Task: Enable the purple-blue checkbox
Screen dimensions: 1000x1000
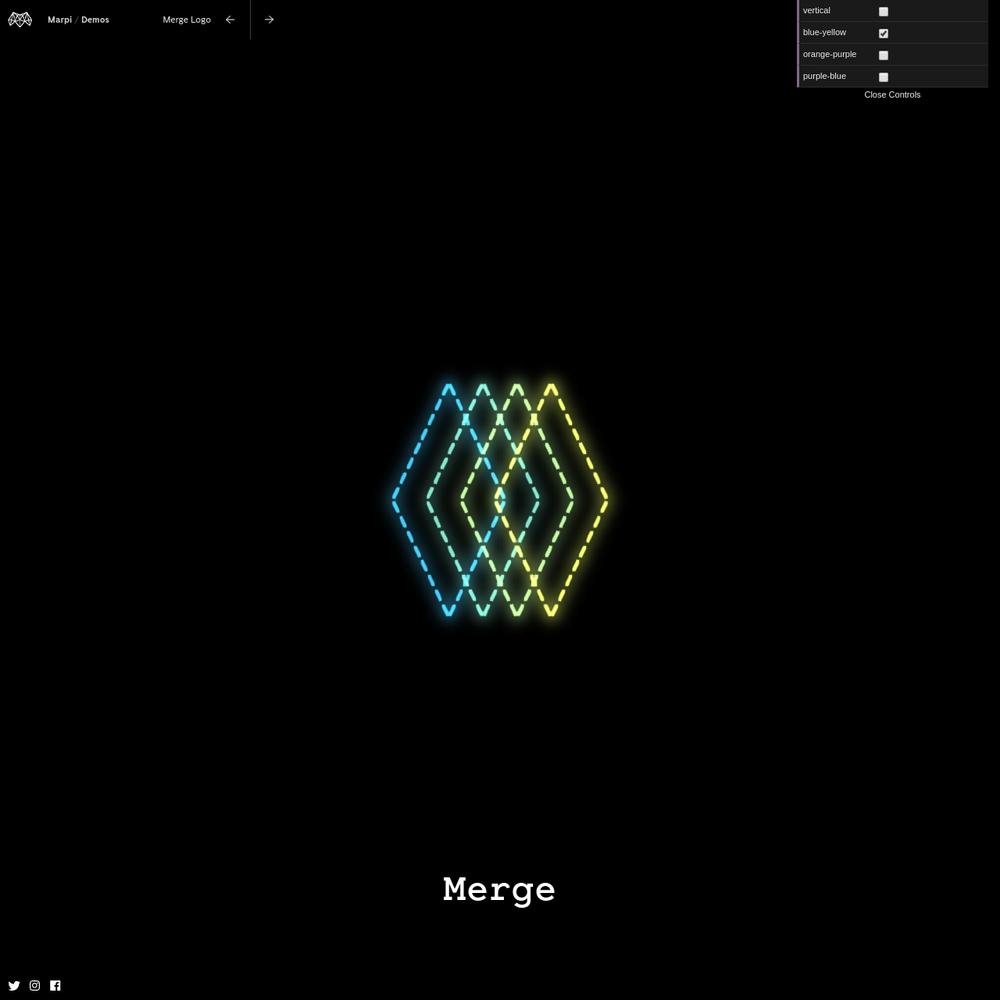Action: click(x=883, y=77)
